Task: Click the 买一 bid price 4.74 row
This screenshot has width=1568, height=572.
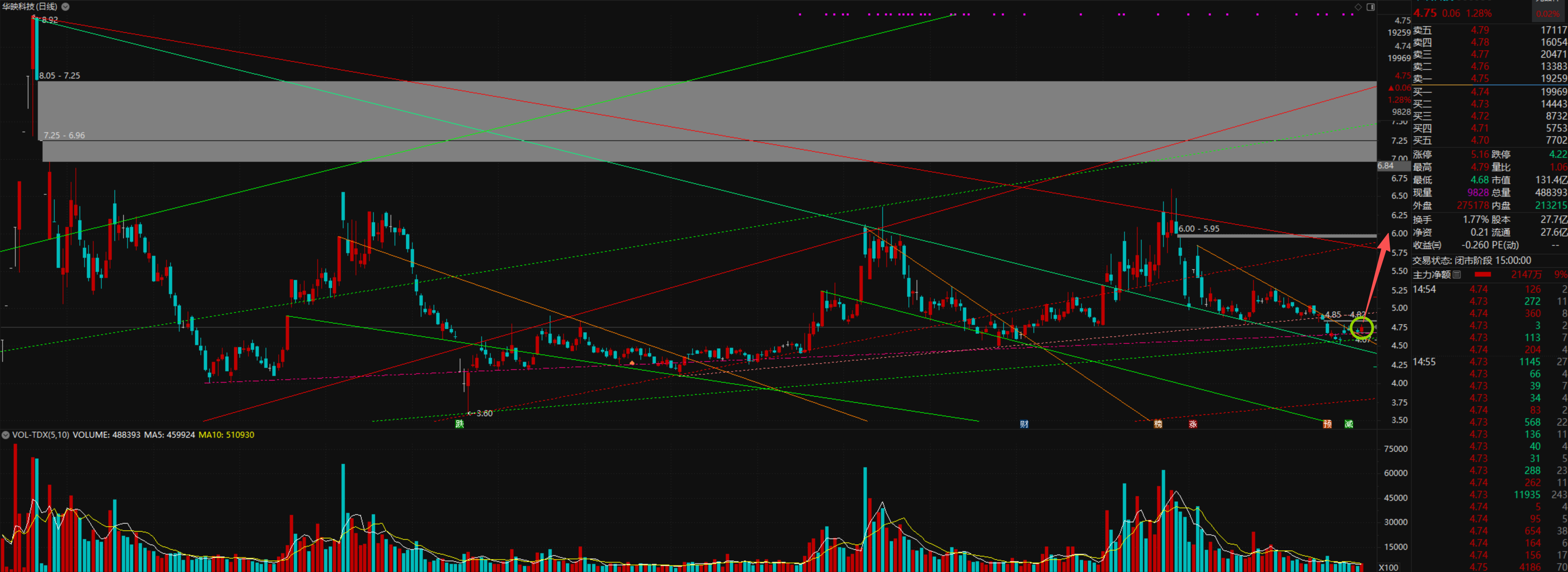Action: coord(1480,92)
